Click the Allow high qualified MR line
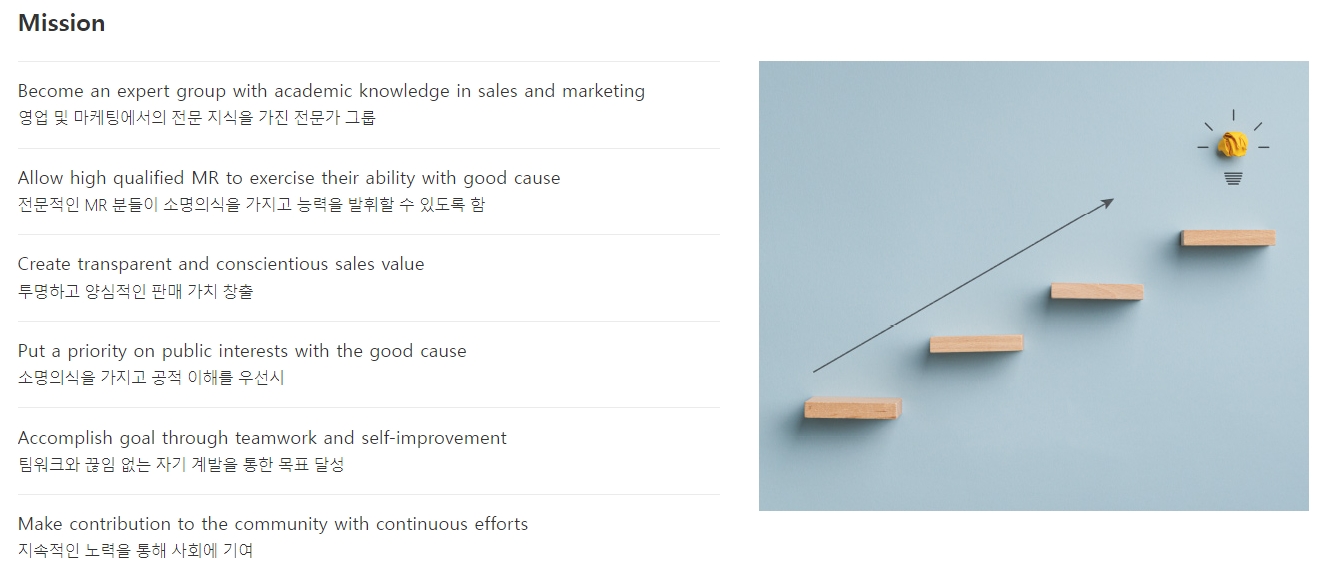The height and width of the screenshot is (574, 1325). (x=289, y=178)
